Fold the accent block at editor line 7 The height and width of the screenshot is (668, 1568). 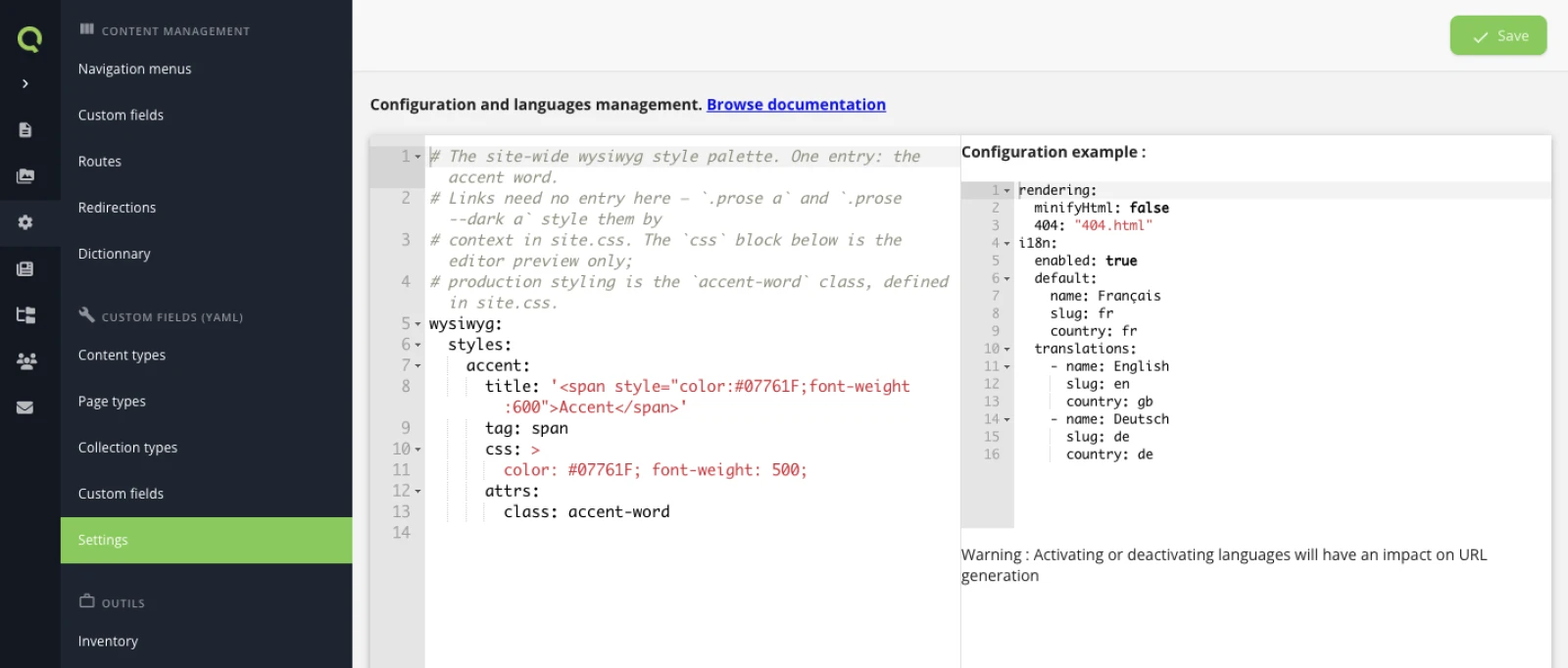coord(418,366)
